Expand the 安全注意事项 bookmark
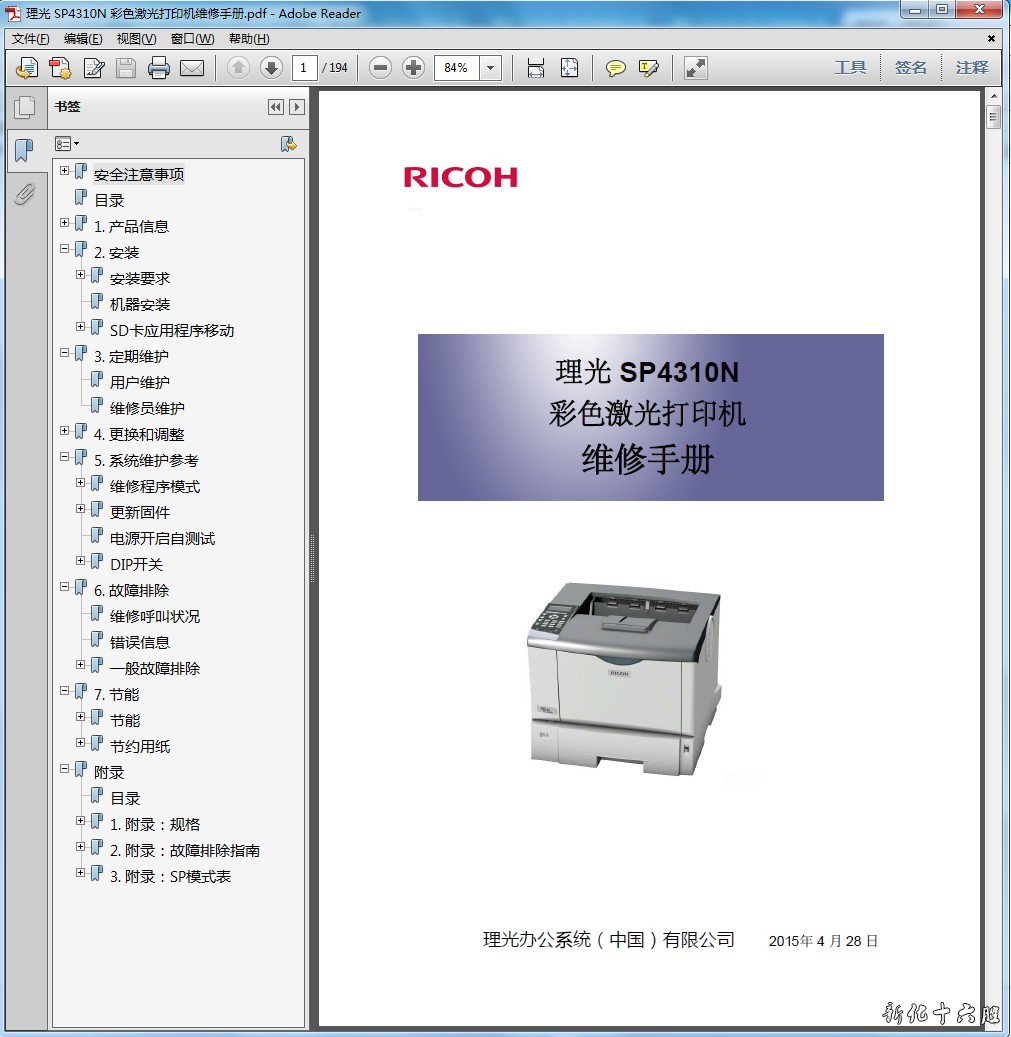The image size is (1011, 1037). [x=65, y=171]
